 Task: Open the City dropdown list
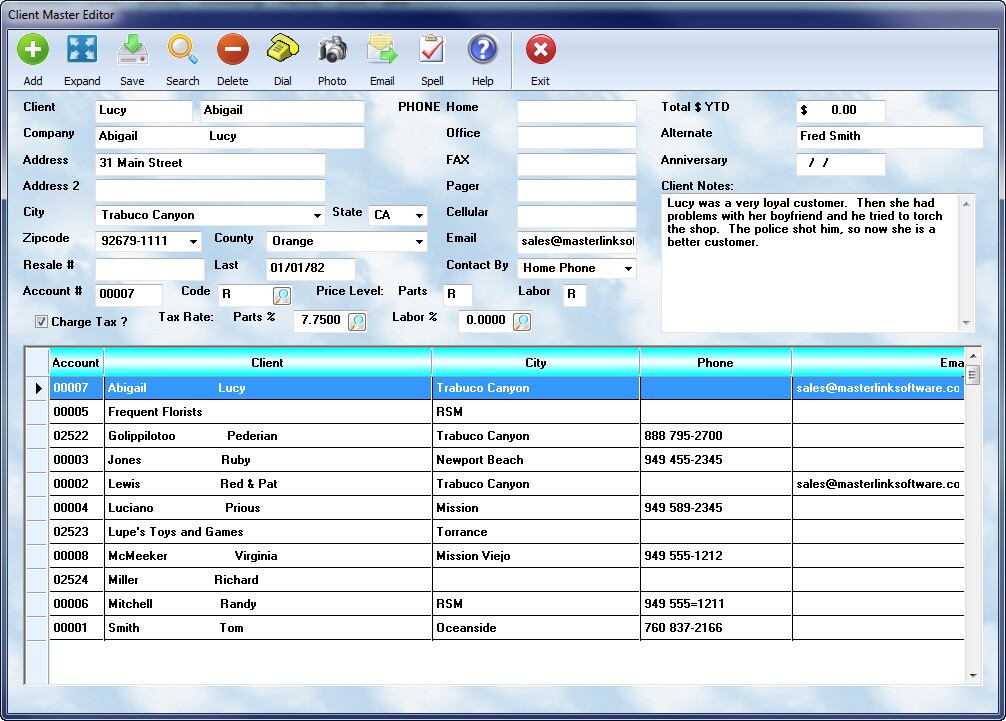coord(317,215)
